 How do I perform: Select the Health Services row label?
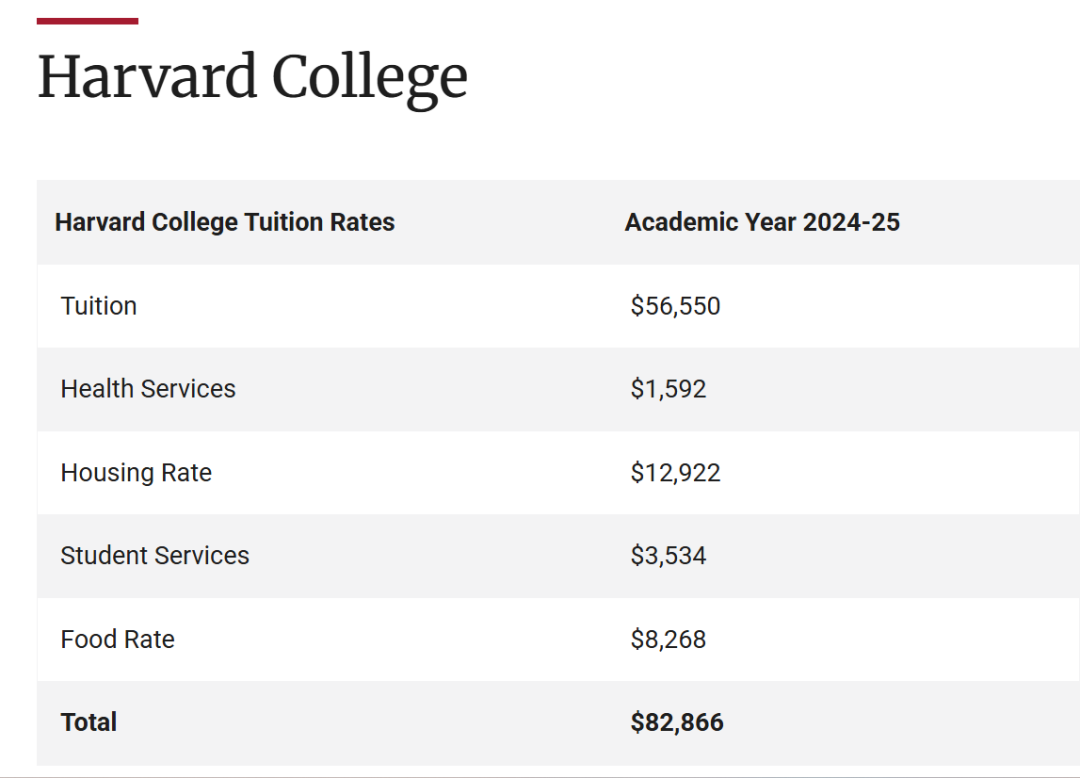[148, 389]
